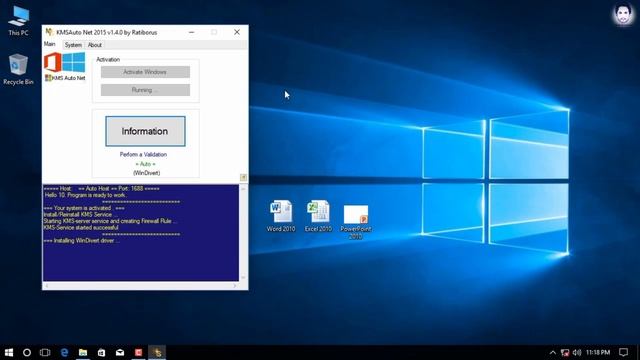This screenshot has height=360, width=640.
Task: Click the Information button
Action: [x=145, y=131]
